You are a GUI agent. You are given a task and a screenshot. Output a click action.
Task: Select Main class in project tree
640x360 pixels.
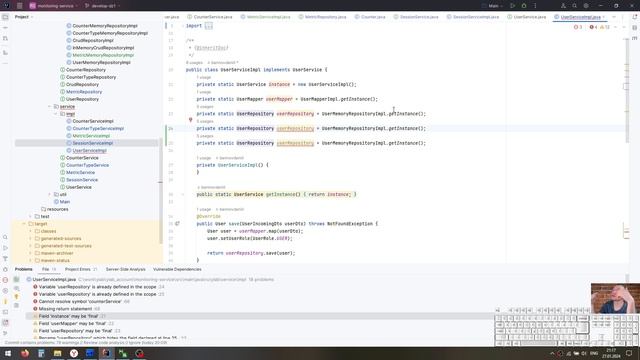(x=62, y=202)
